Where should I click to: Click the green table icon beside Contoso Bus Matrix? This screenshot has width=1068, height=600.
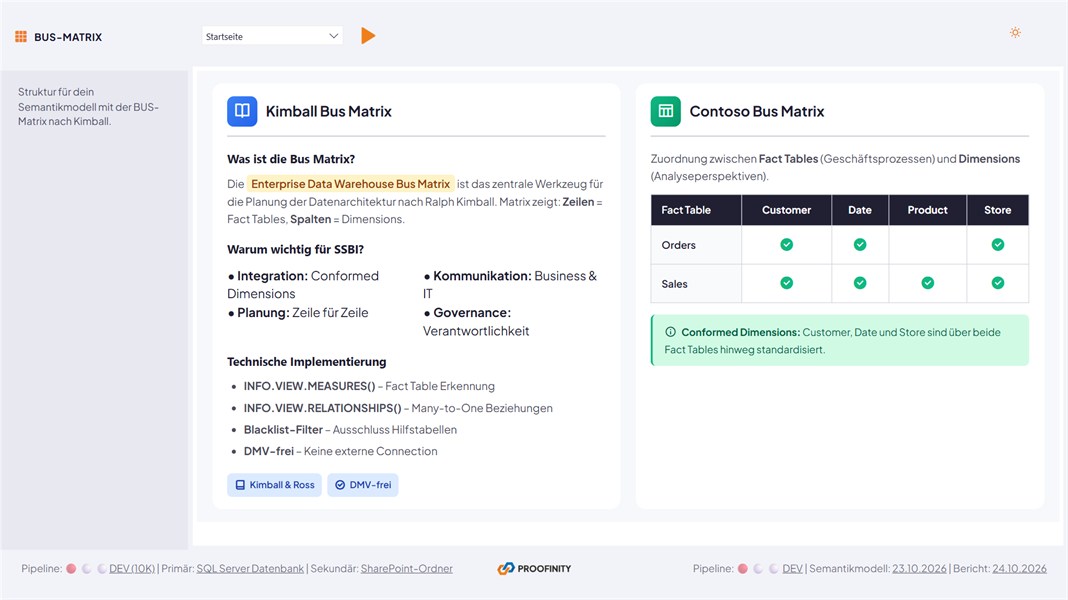(665, 111)
